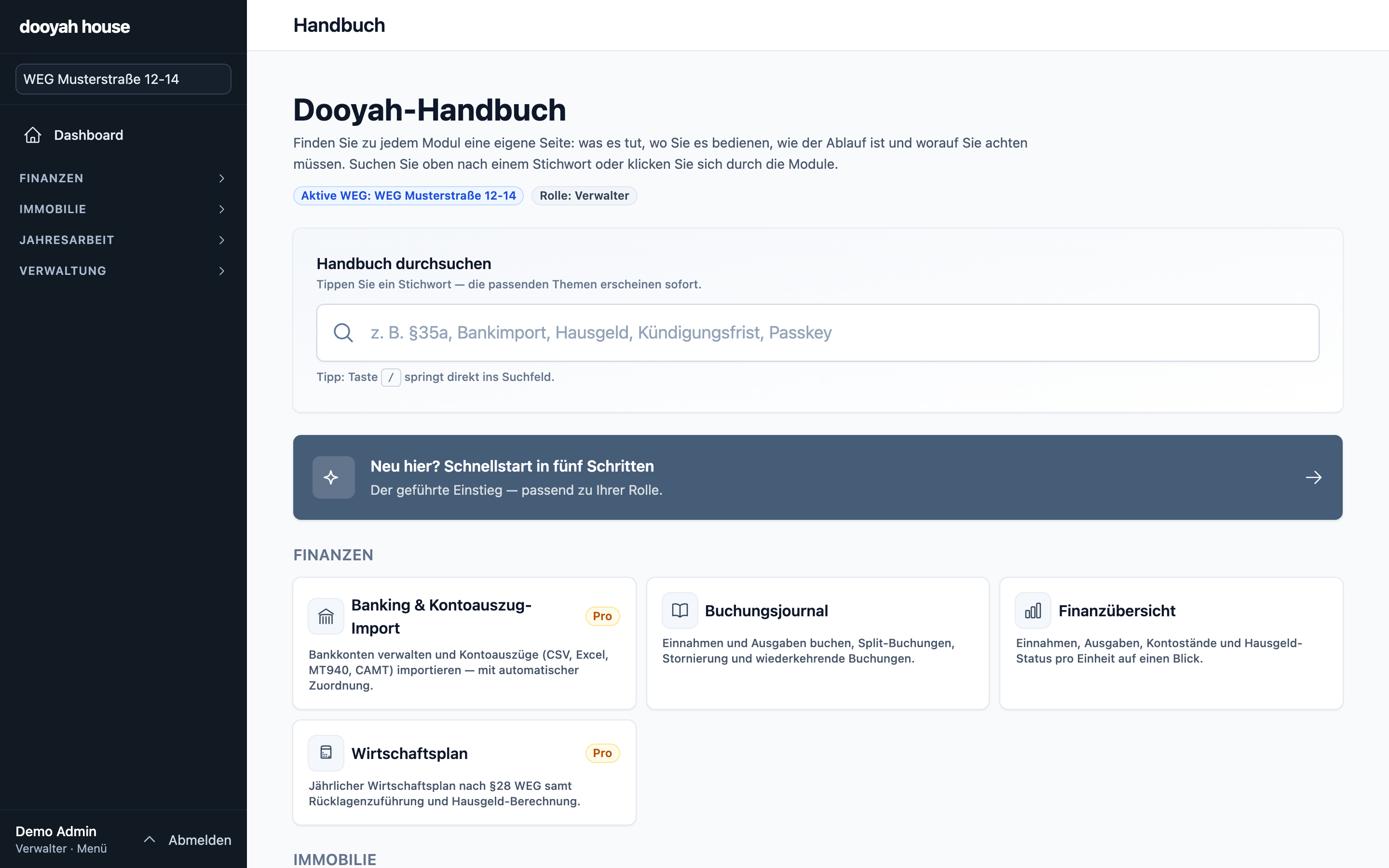Select IMMOBILIE in the sidebar
This screenshot has width=1389, height=868.
click(123, 210)
